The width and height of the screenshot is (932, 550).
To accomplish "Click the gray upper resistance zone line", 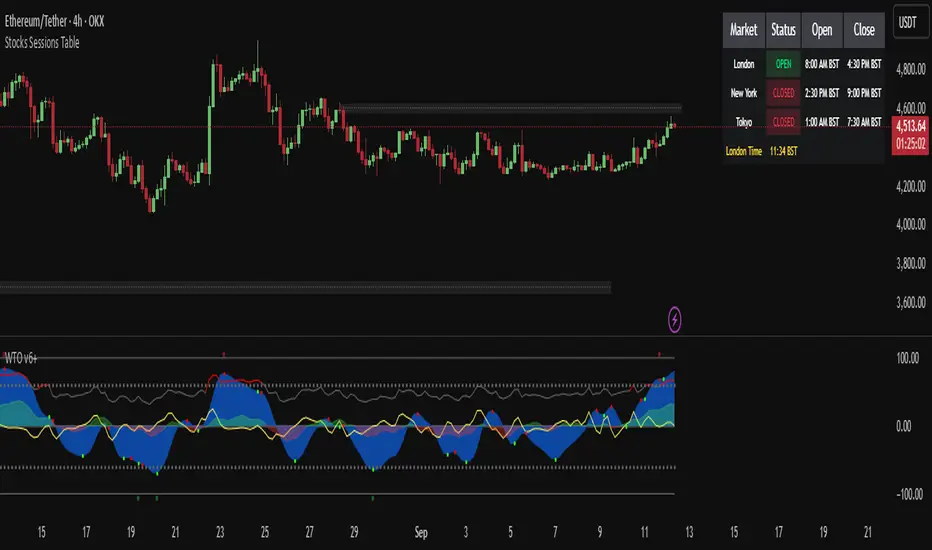I will tap(511, 108).
